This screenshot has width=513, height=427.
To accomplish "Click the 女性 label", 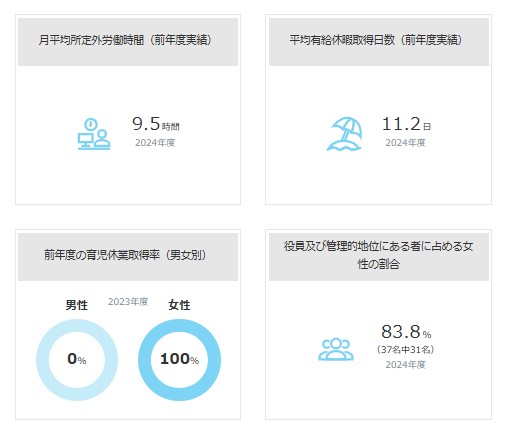I will pos(179,305).
